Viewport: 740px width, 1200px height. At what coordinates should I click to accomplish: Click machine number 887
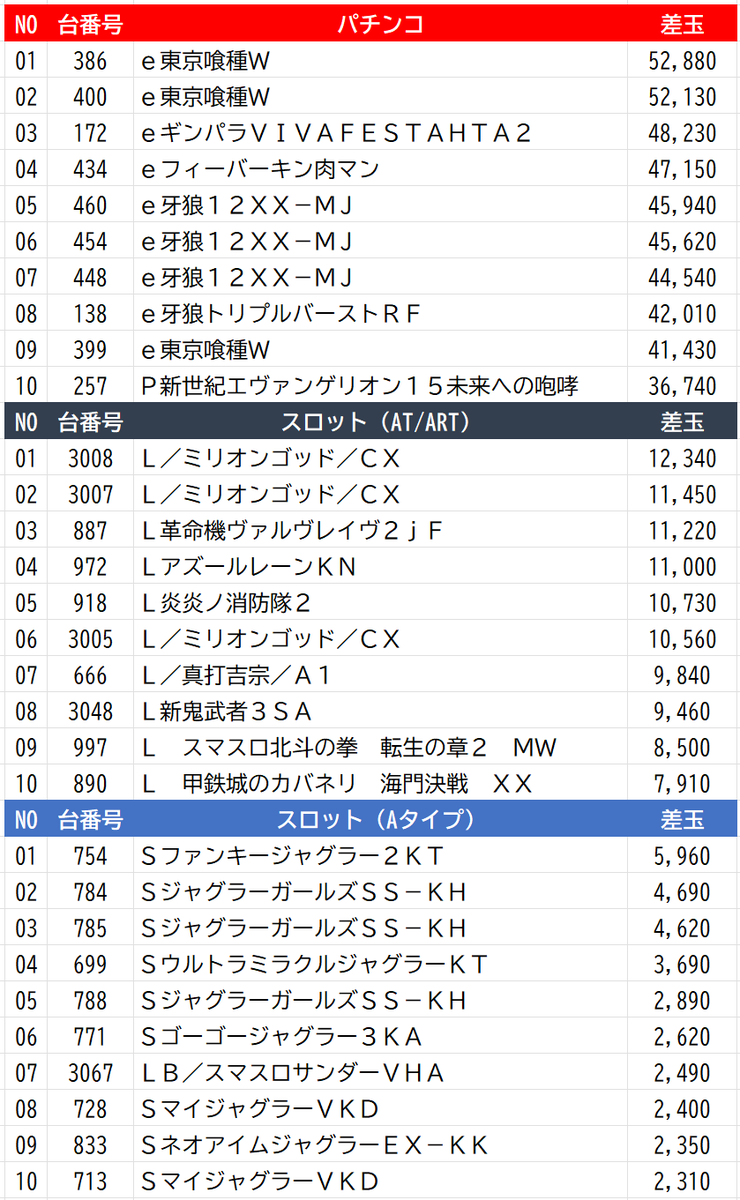90,530
